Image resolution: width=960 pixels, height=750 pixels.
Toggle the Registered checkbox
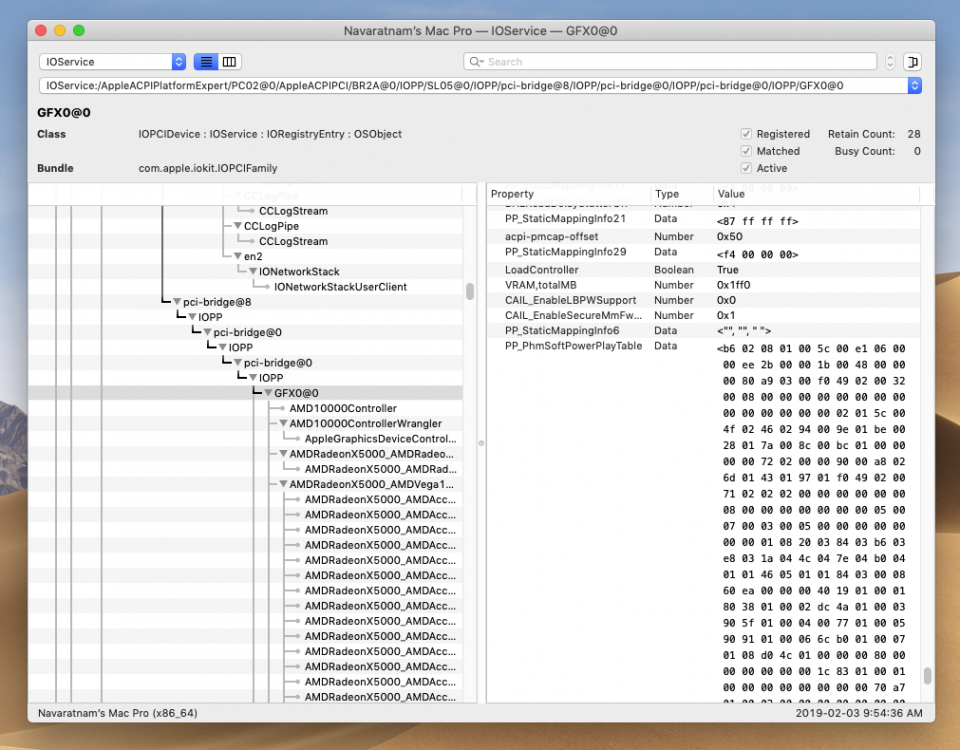[746, 134]
